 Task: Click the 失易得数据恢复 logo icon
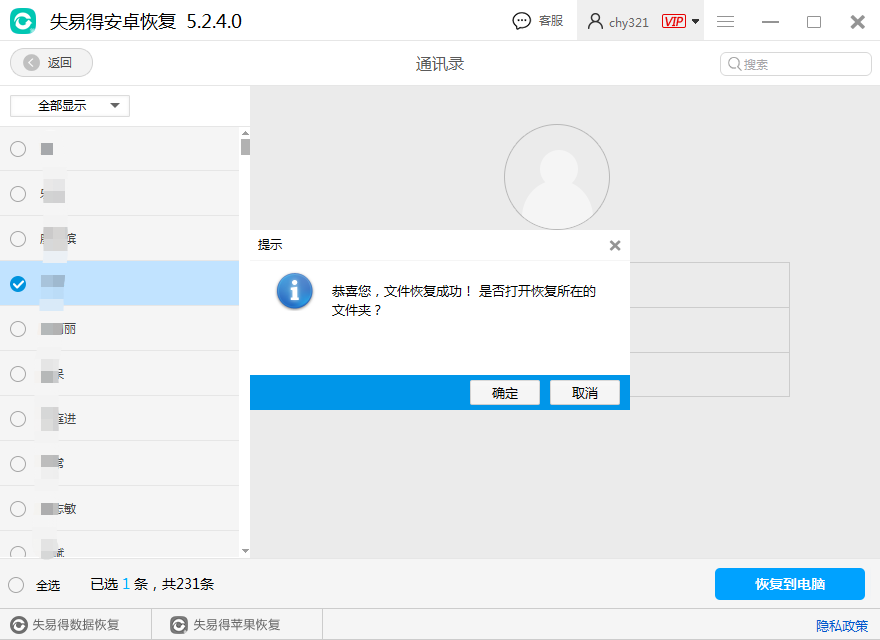(19, 625)
